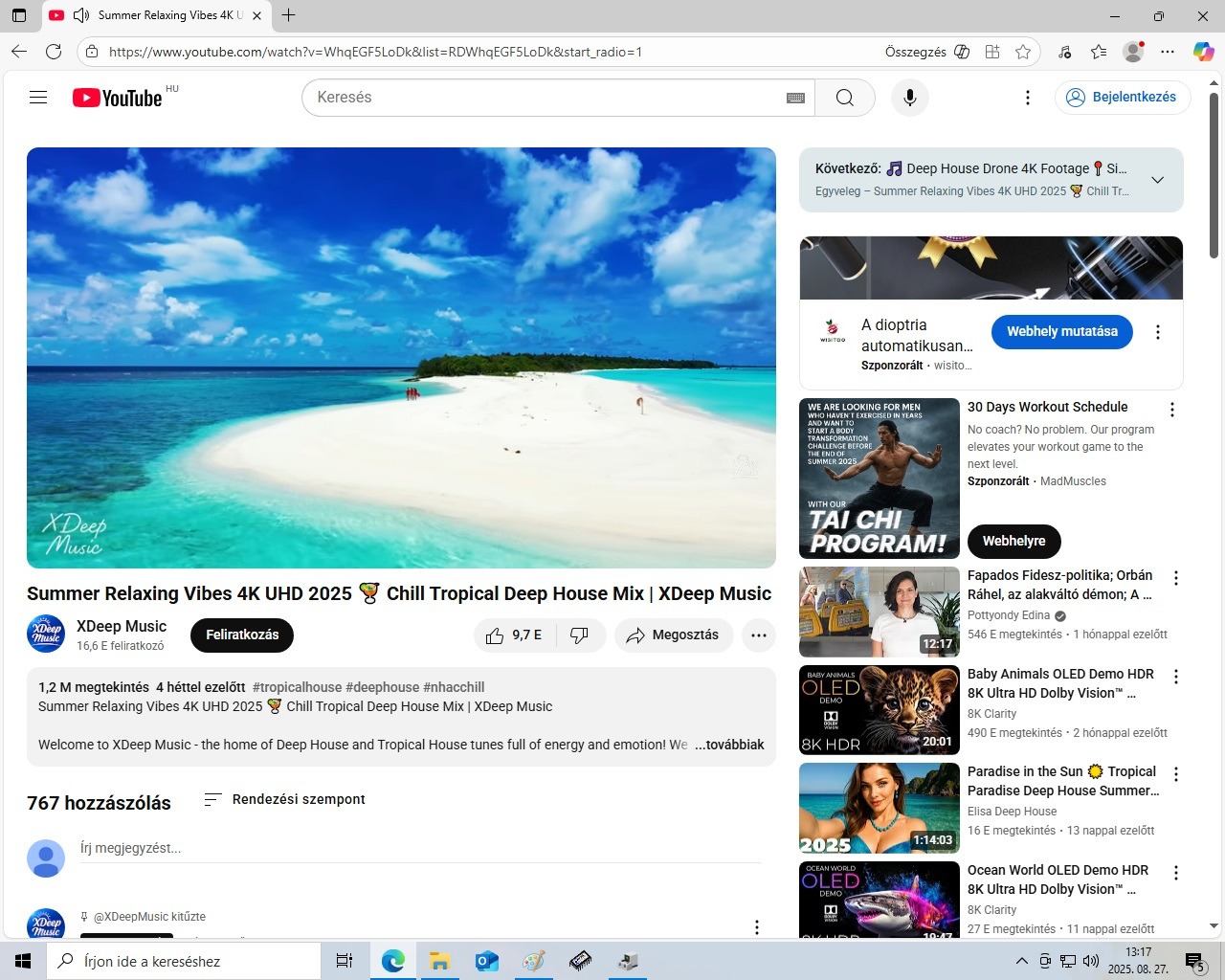Open more actions below the video
Viewport: 1225px width, 980px height.
(x=759, y=635)
